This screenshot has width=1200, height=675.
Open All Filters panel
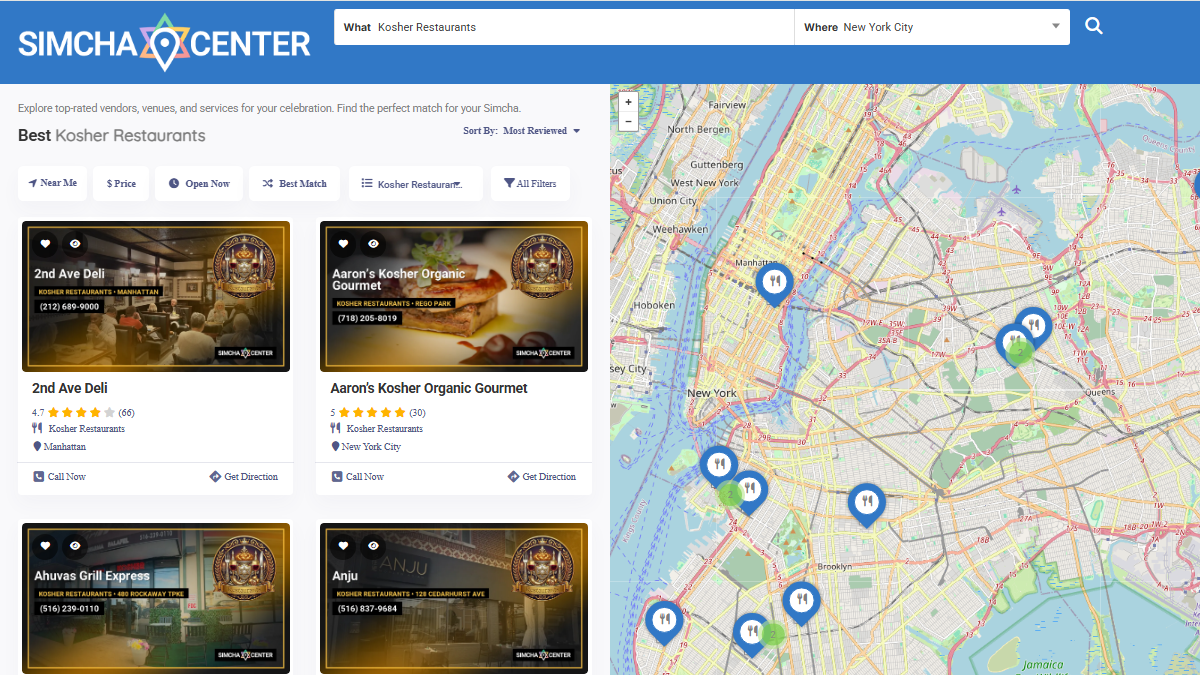(x=530, y=183)
